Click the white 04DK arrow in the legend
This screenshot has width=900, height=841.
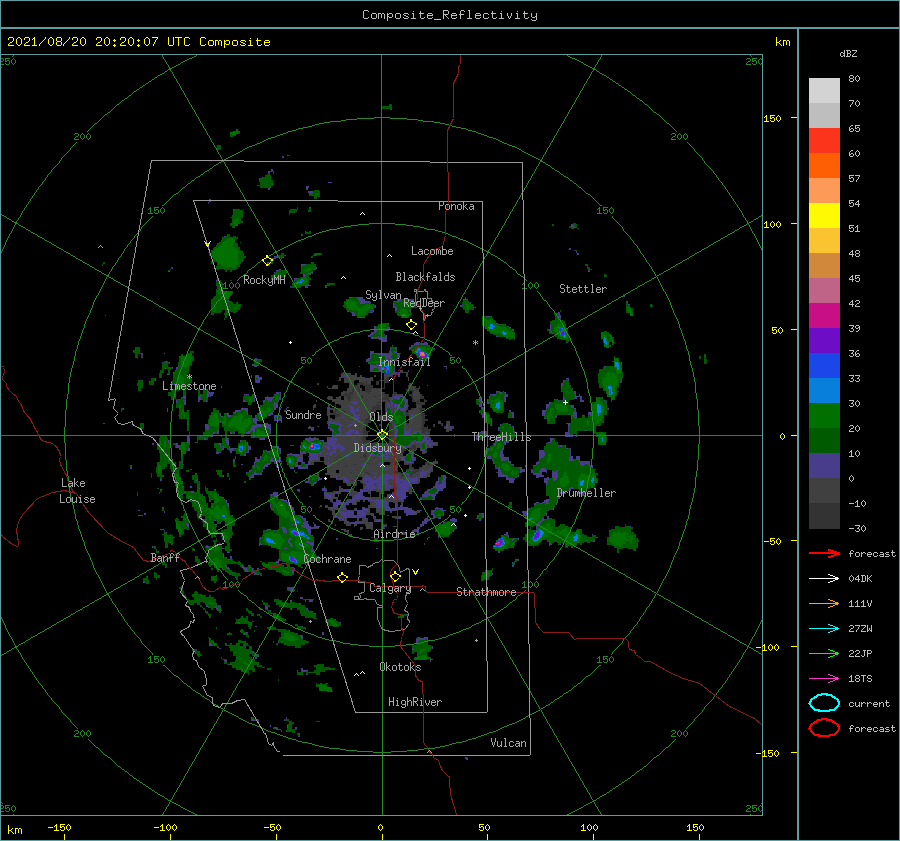click(x=824, y=579)
